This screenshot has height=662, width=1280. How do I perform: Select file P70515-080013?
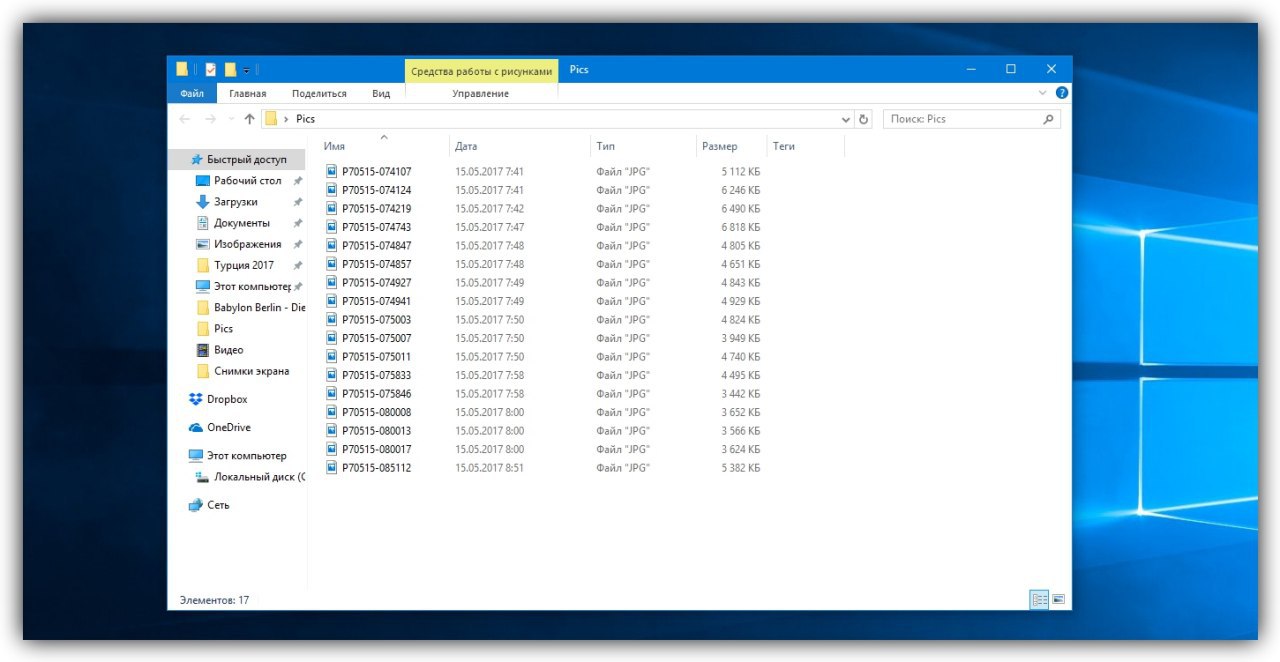click(x=376, y=431)
